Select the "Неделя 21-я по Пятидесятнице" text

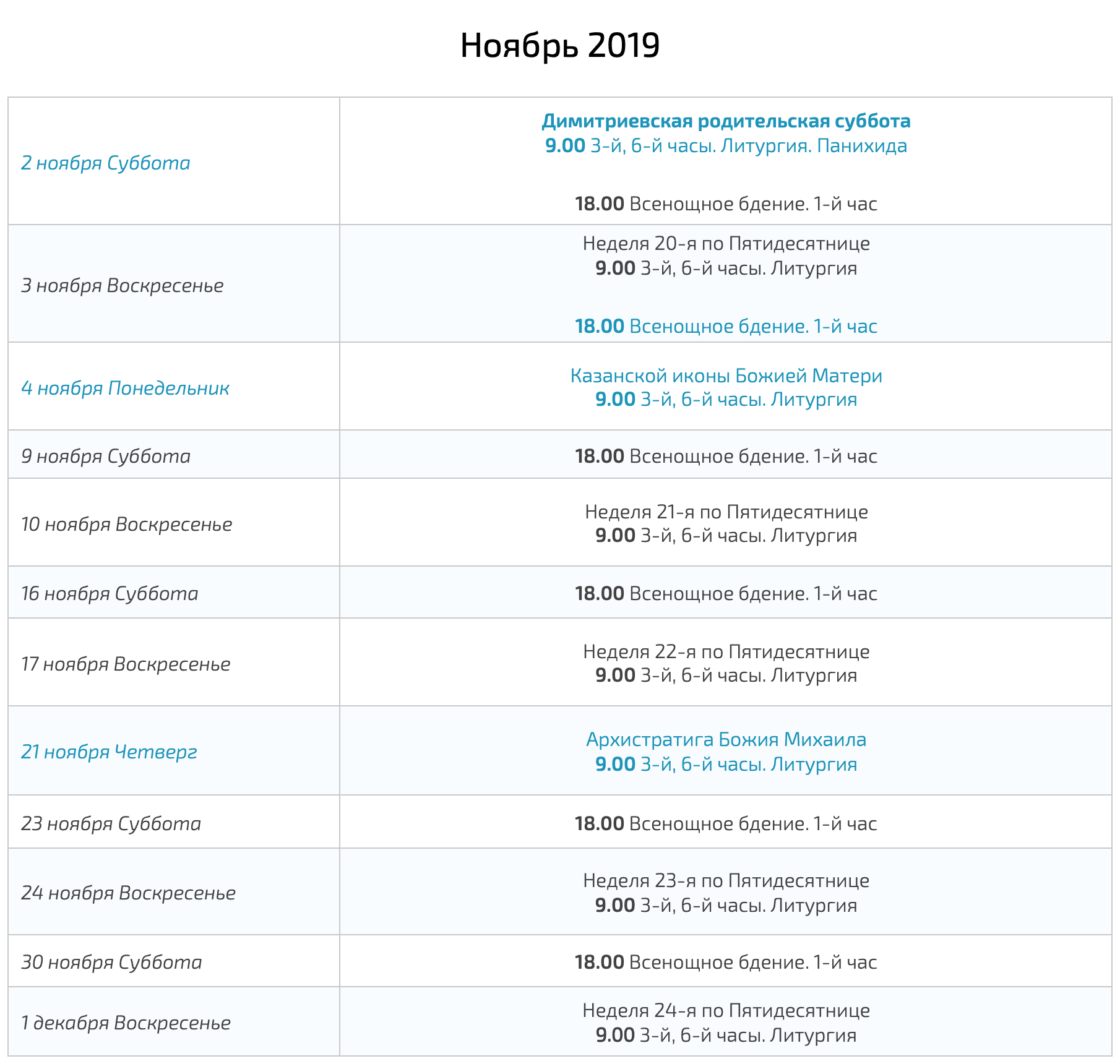[x=726, y=512]
